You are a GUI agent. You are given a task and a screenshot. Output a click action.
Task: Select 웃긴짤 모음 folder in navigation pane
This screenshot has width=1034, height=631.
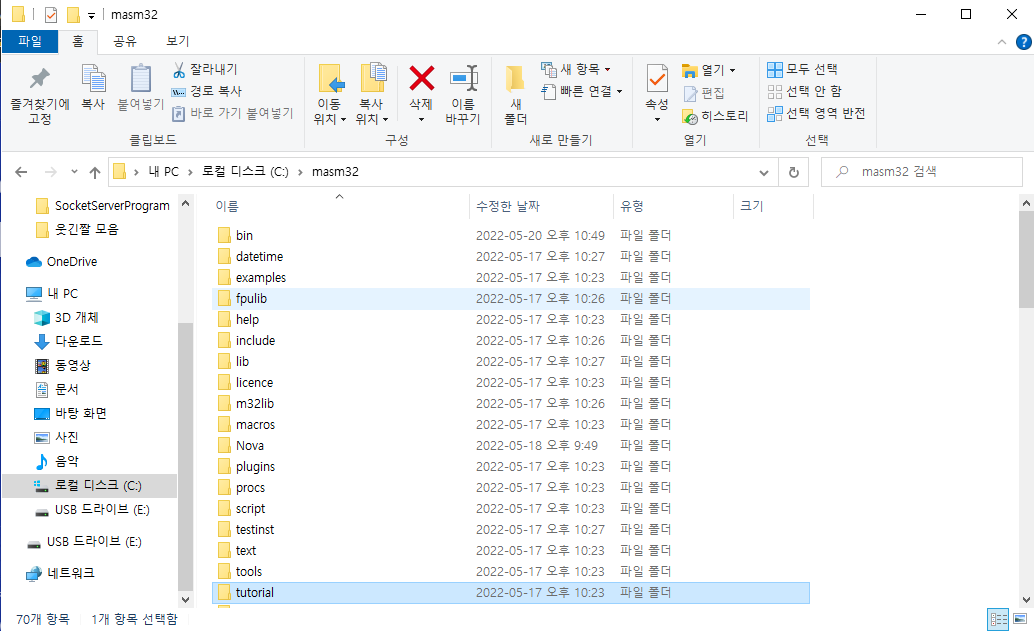click(x=77, y=229)
